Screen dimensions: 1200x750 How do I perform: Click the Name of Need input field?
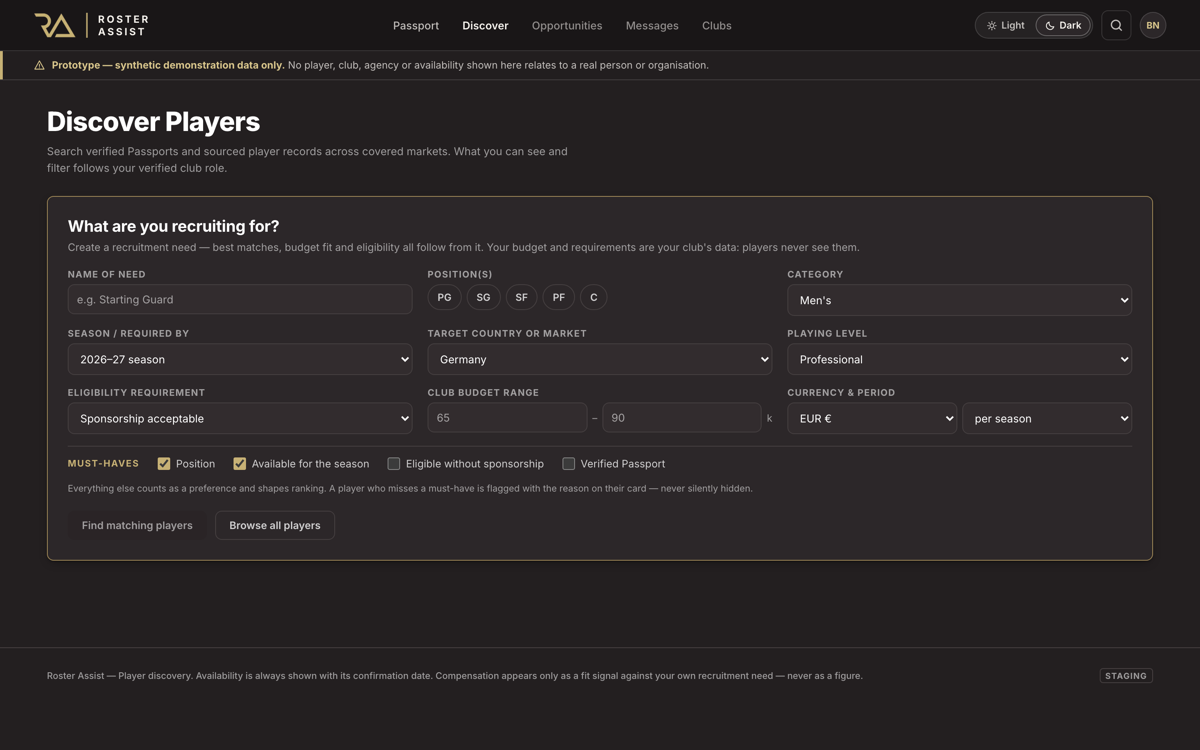click(x=240, y=299)
